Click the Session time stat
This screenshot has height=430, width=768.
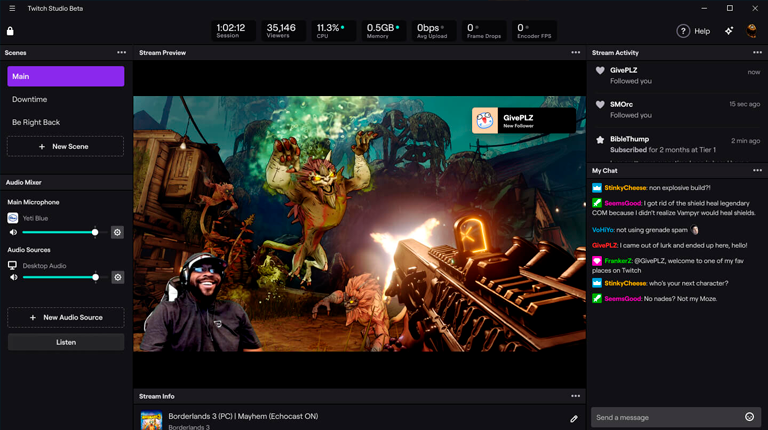pos(234,30)
